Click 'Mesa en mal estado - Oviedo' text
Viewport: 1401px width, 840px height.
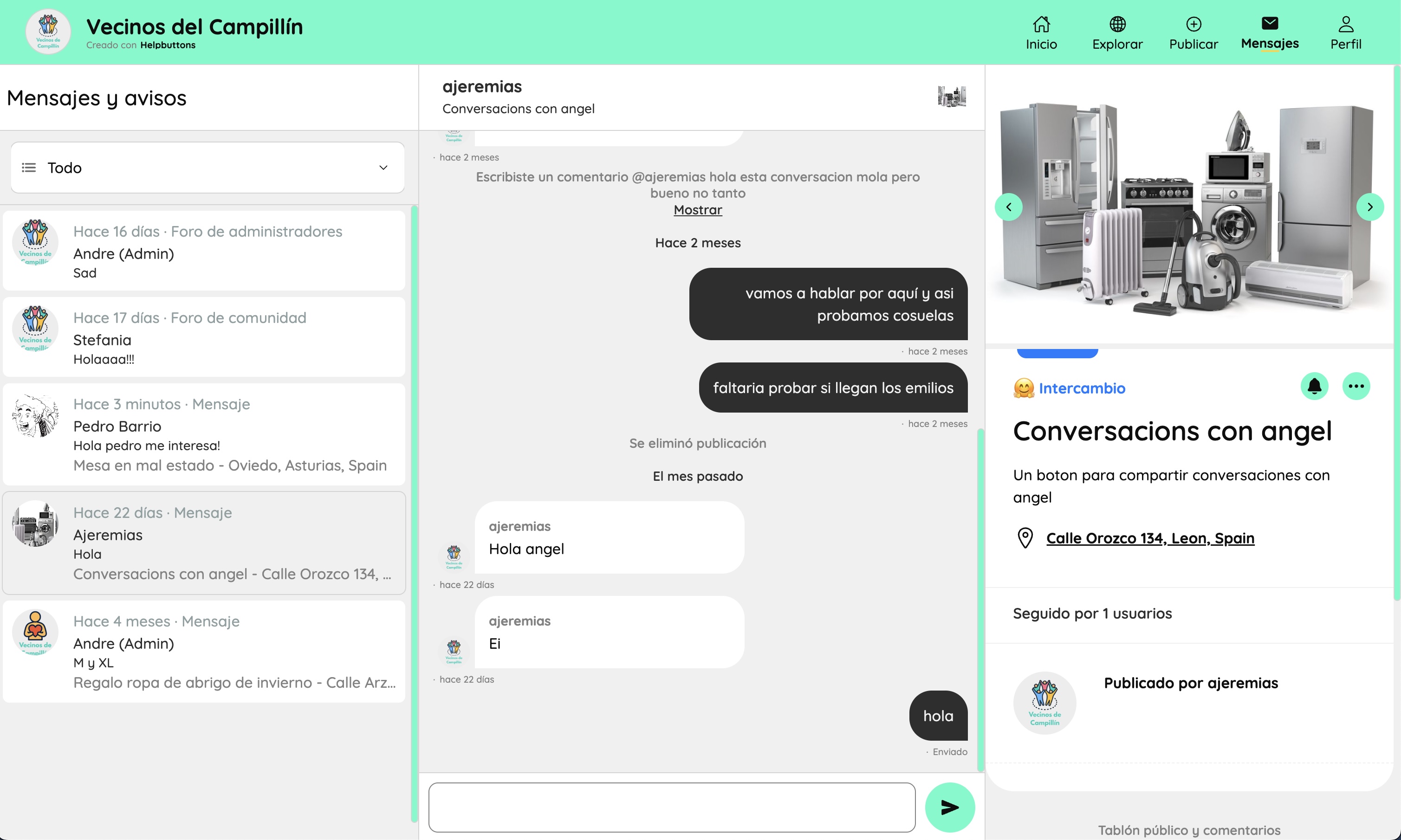click(x=230, y=465)
